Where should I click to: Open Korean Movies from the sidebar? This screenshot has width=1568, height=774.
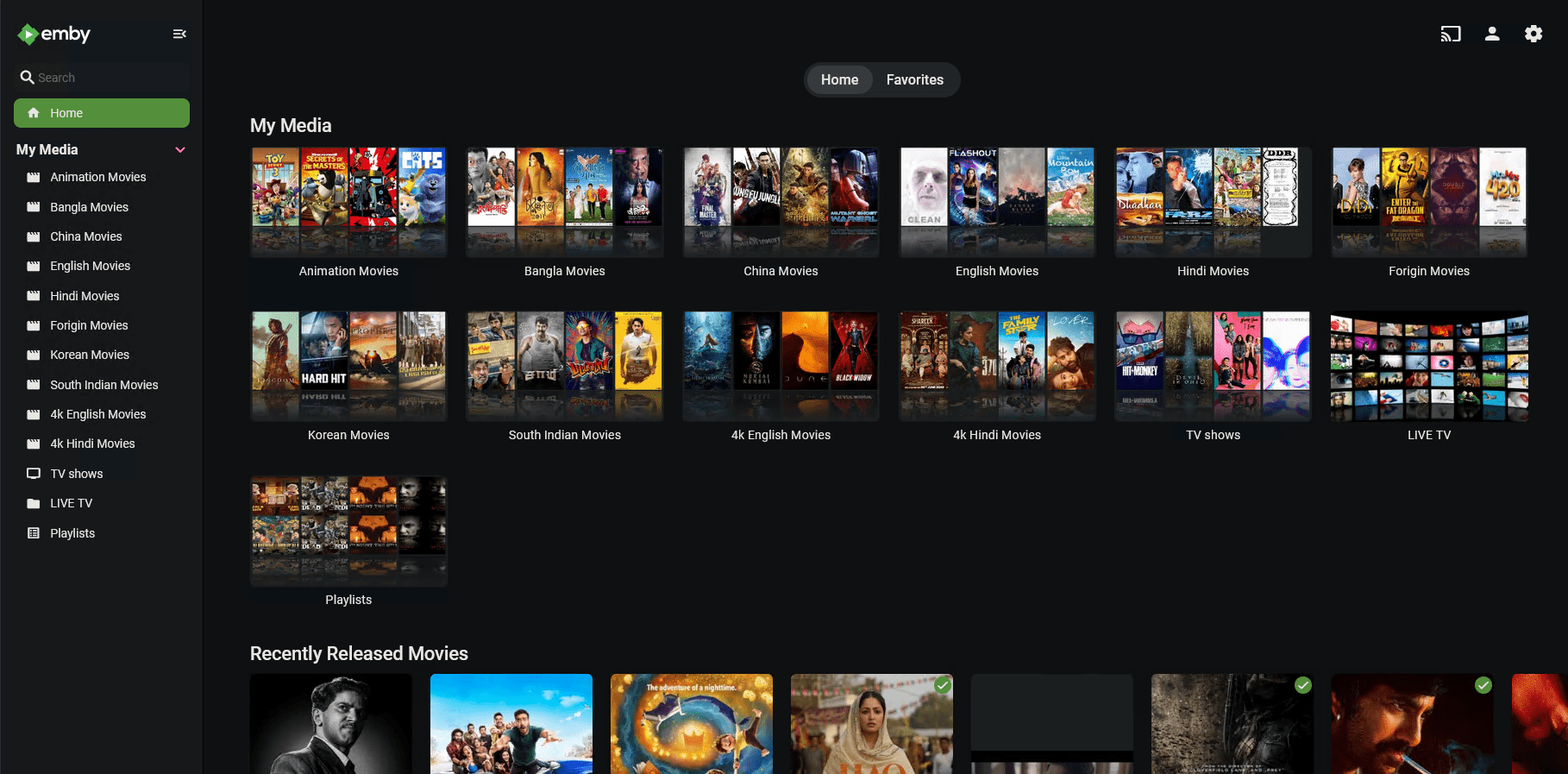[90, 355]
